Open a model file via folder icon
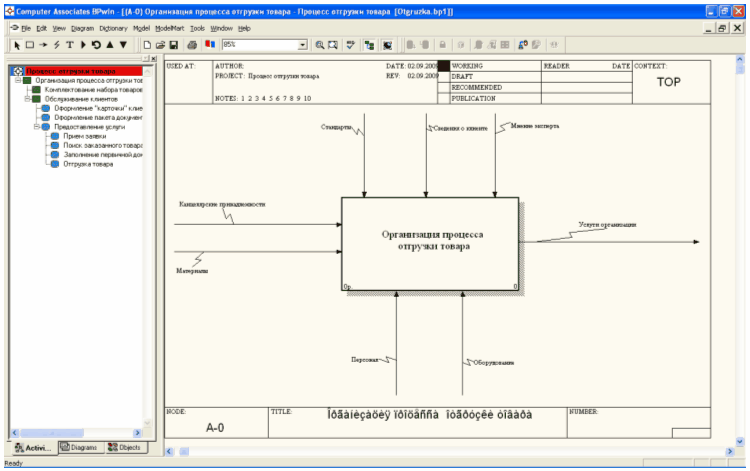This screenshot has width=750, height=471. (160, 45)
